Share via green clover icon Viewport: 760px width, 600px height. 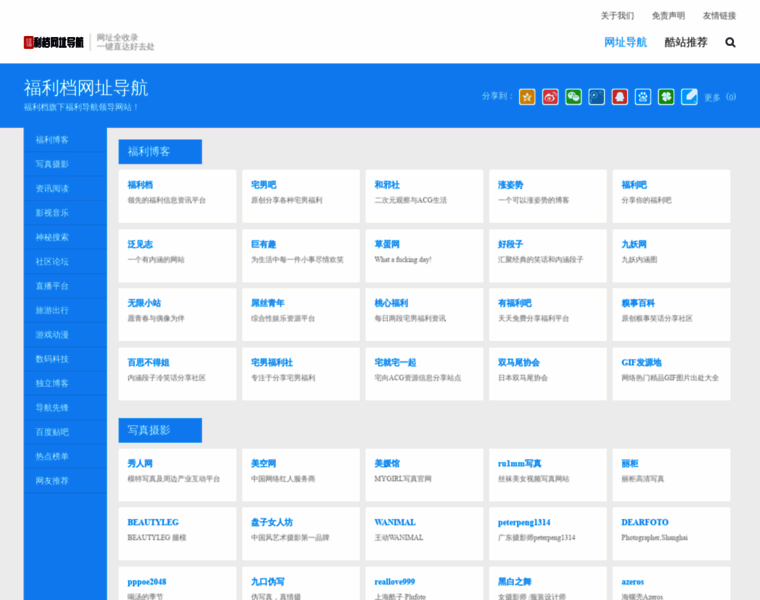tap(666, 97)
